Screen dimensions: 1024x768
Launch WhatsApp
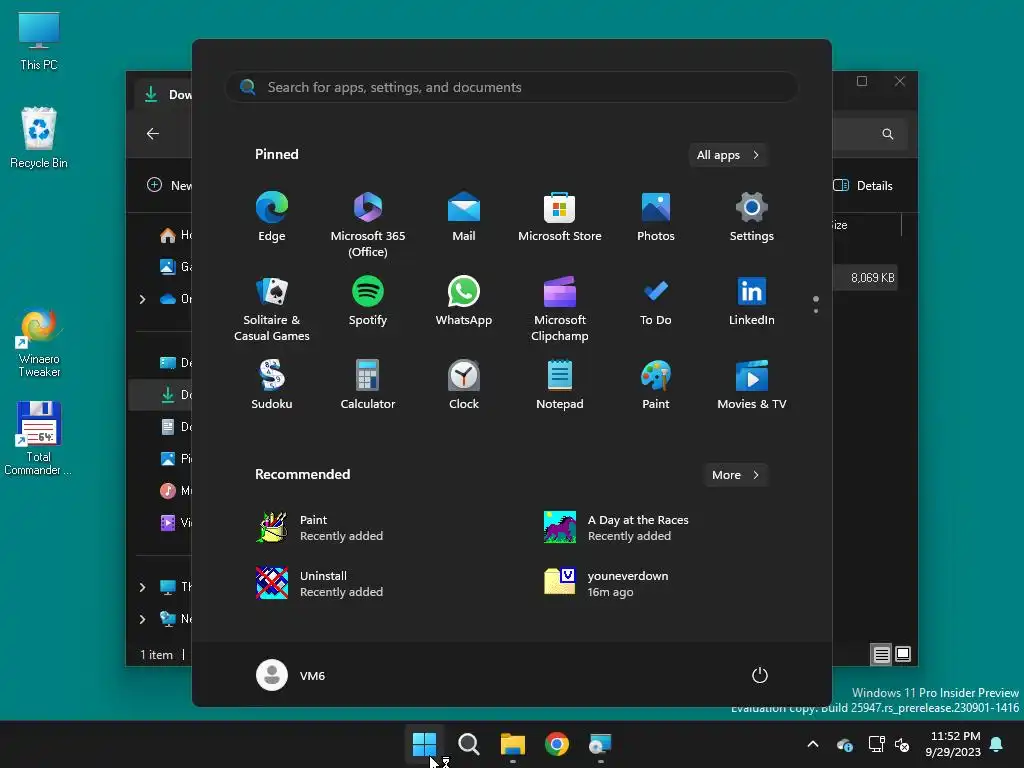point(464,302)
